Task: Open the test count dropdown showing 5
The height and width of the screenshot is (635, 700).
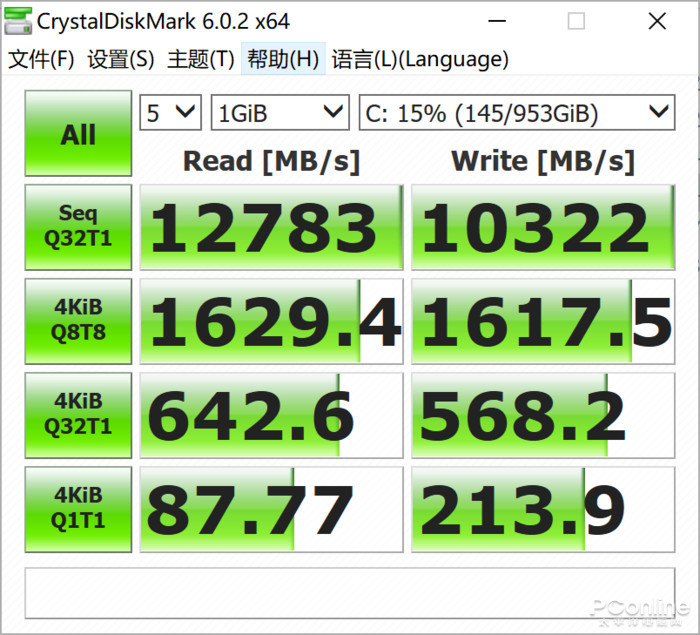Action: click(171, 113)
